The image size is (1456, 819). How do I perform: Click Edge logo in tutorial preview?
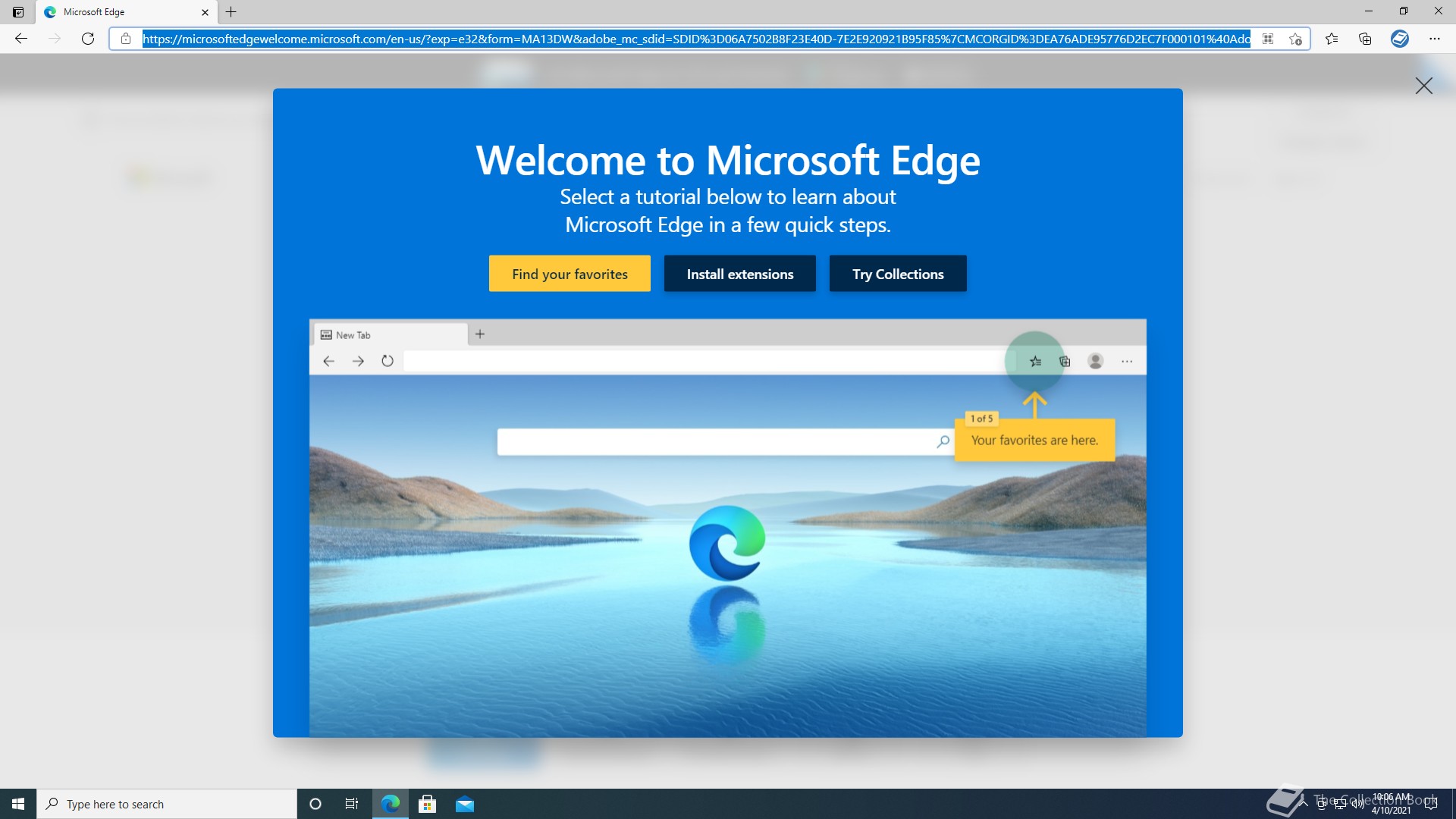click(x=726, y=543)
